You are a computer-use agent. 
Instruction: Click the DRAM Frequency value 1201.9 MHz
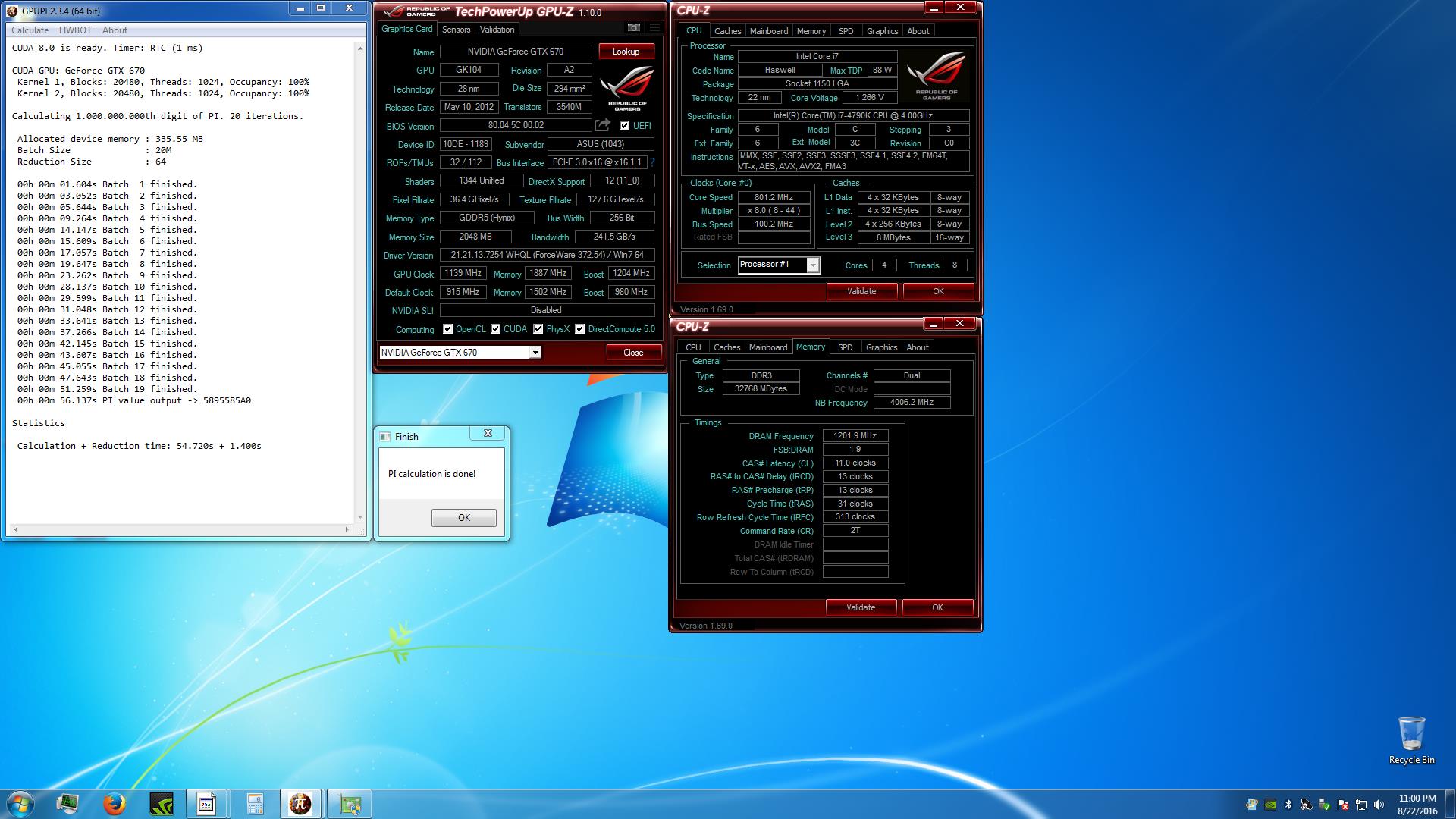(855, 436)
